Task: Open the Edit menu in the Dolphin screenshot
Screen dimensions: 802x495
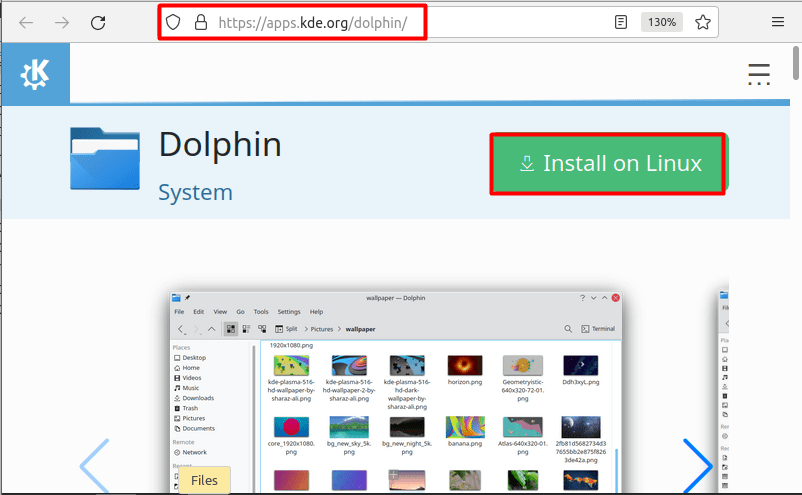Action: pyautogui.click(x=198, y=311)
